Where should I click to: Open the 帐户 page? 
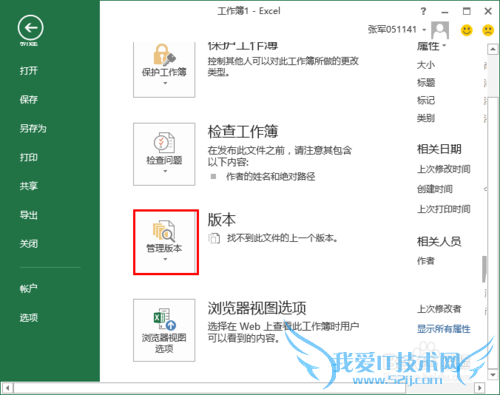point(29,288)
